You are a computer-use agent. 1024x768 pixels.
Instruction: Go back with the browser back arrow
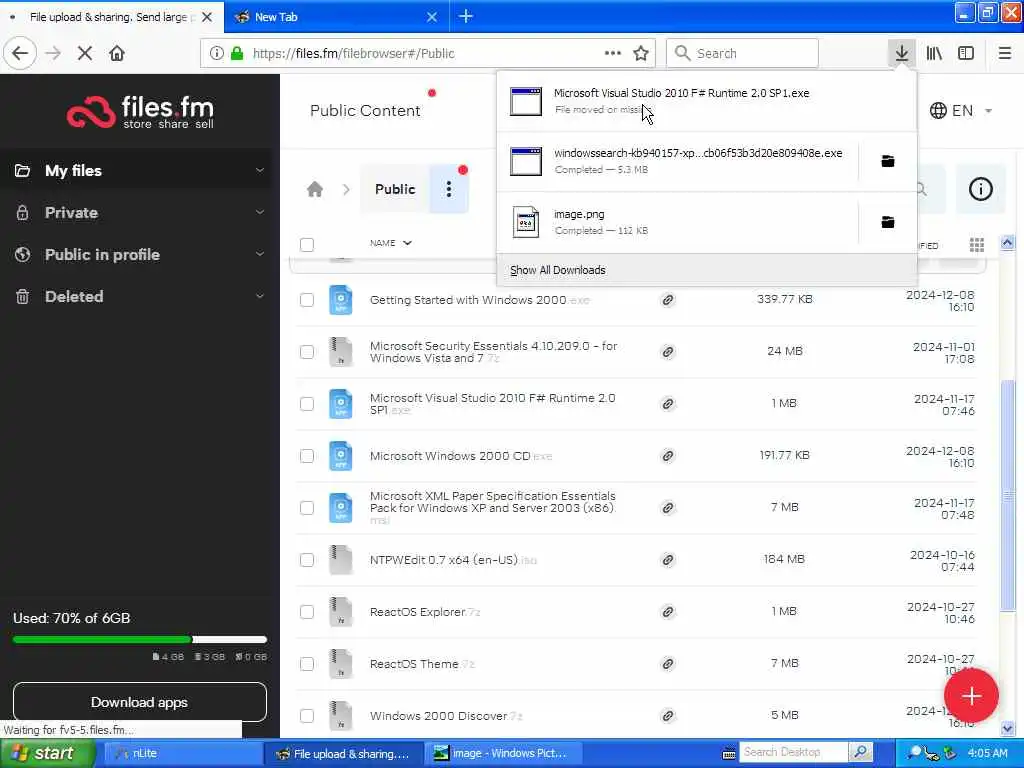(x=20, y=53)
